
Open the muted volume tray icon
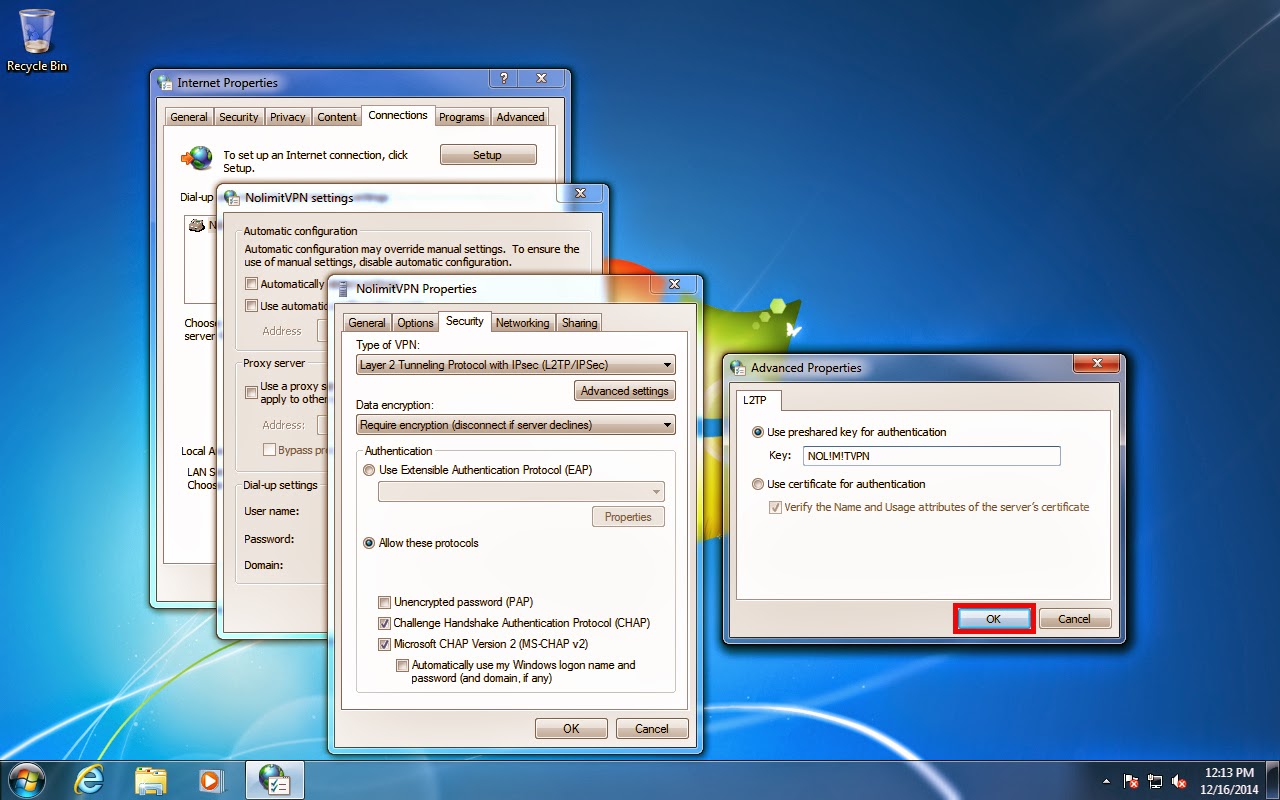1179,781
